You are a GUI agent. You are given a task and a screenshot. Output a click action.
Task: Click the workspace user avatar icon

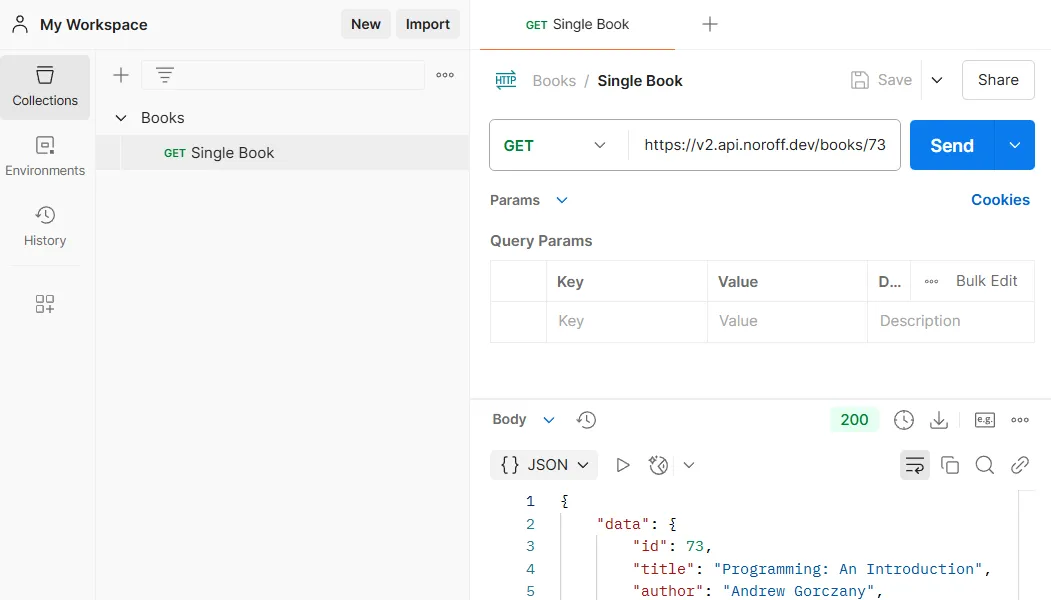coord(20,24)
